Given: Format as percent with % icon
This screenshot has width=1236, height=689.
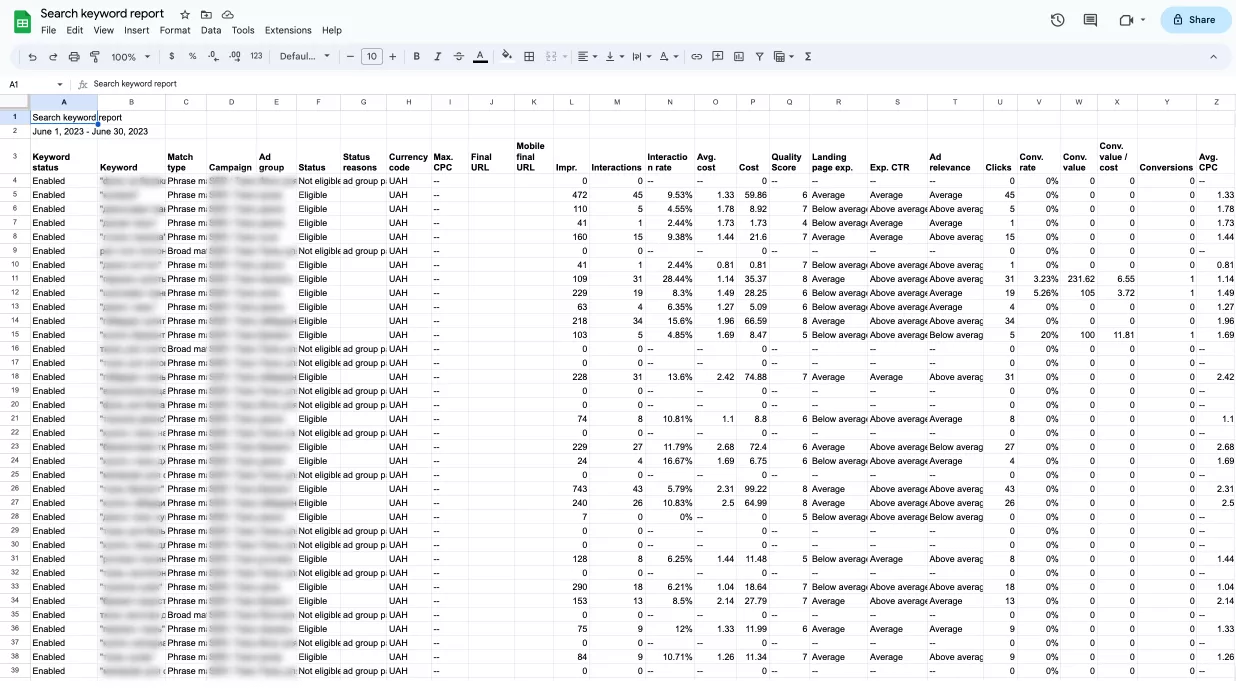Looking at the screenshot, I should [x=193, y=57].
